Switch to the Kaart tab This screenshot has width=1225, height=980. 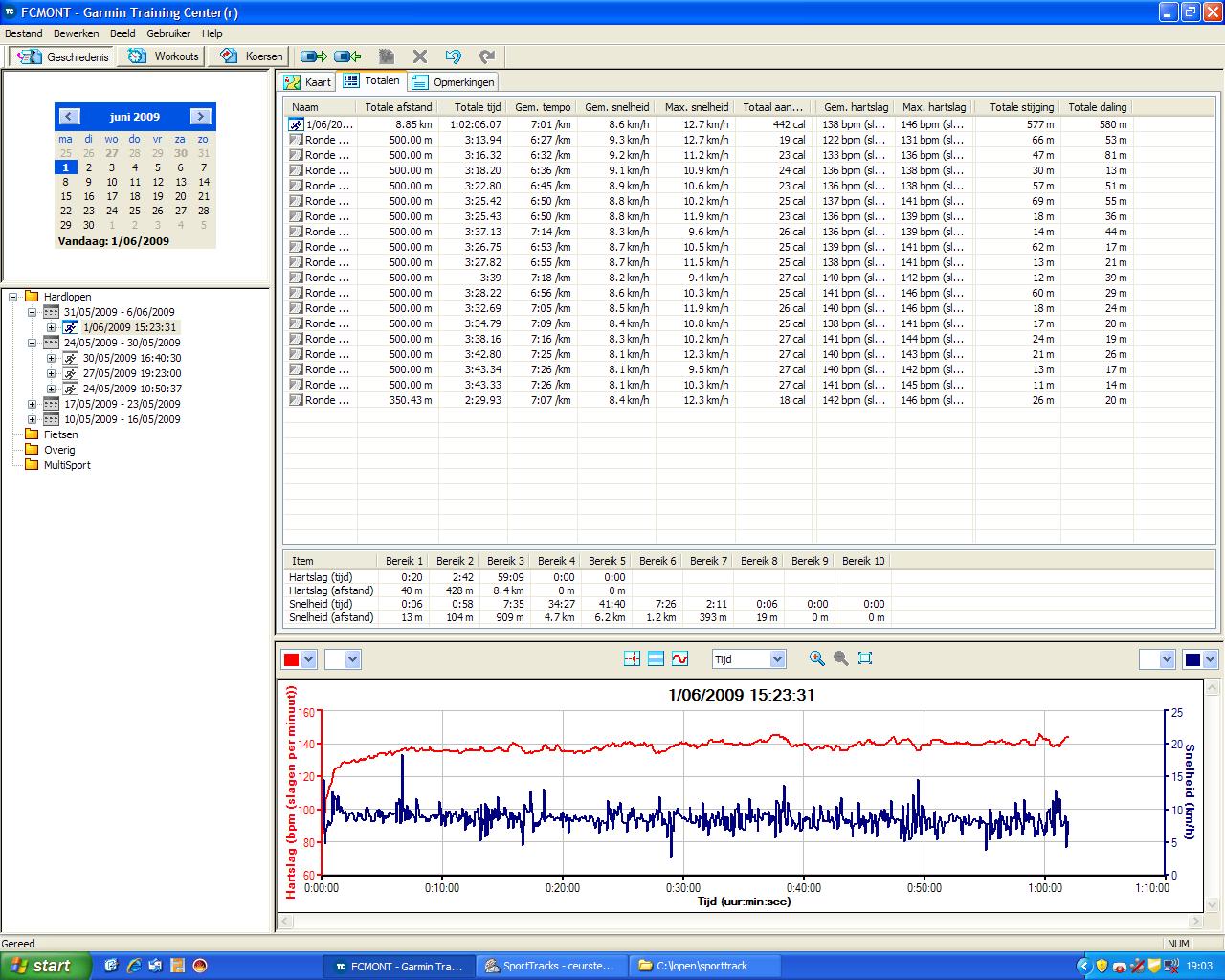[307, 82]
